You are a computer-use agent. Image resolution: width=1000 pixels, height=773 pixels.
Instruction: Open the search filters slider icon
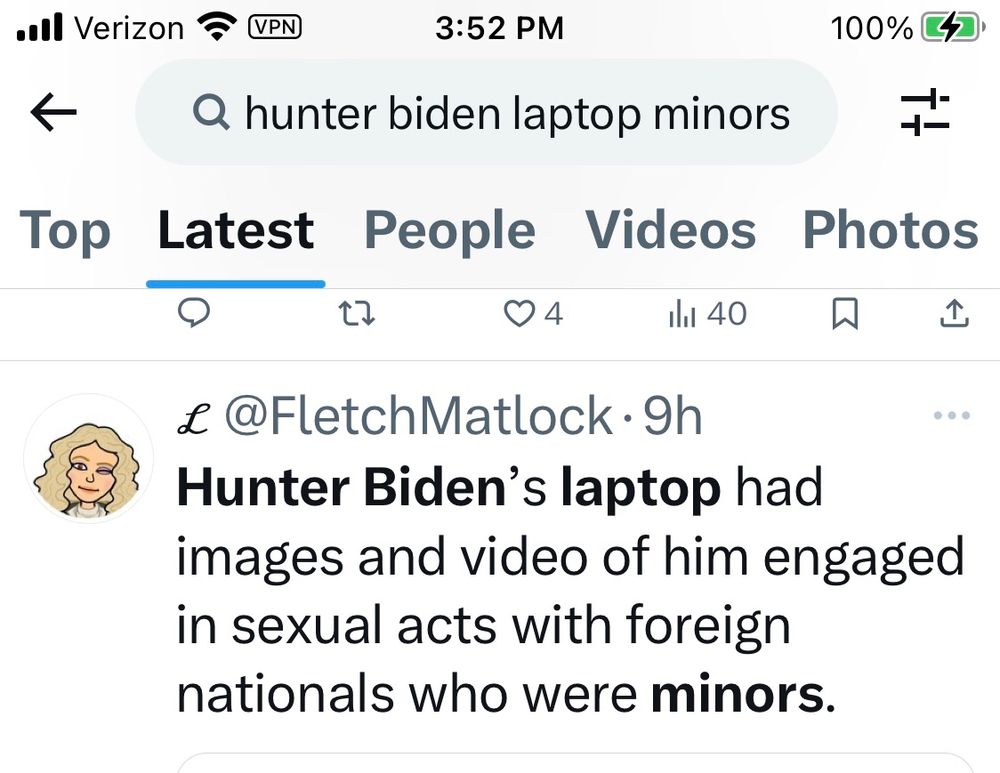point(923,113)
